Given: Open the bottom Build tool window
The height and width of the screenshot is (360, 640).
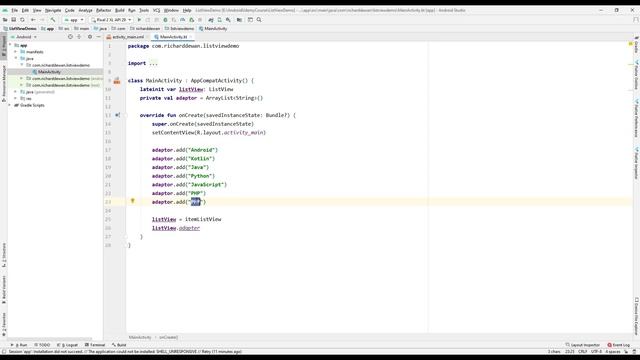Looking at the screenshot, I should (119, 345).
